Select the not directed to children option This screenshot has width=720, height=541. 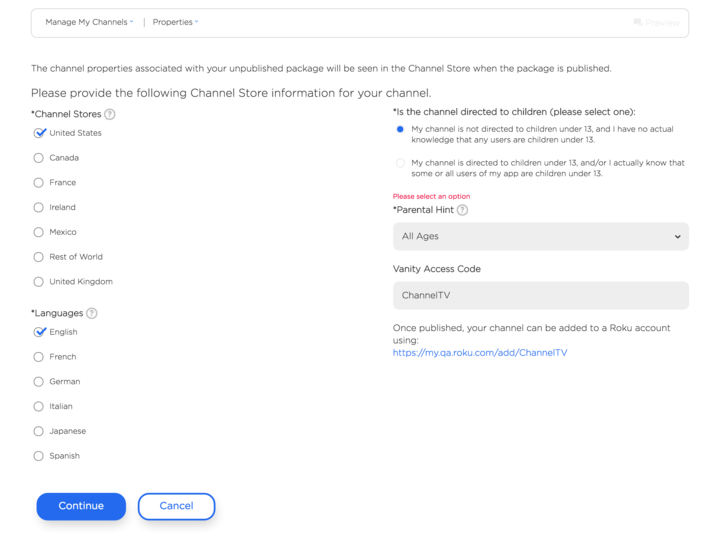[x=401, y=129]
